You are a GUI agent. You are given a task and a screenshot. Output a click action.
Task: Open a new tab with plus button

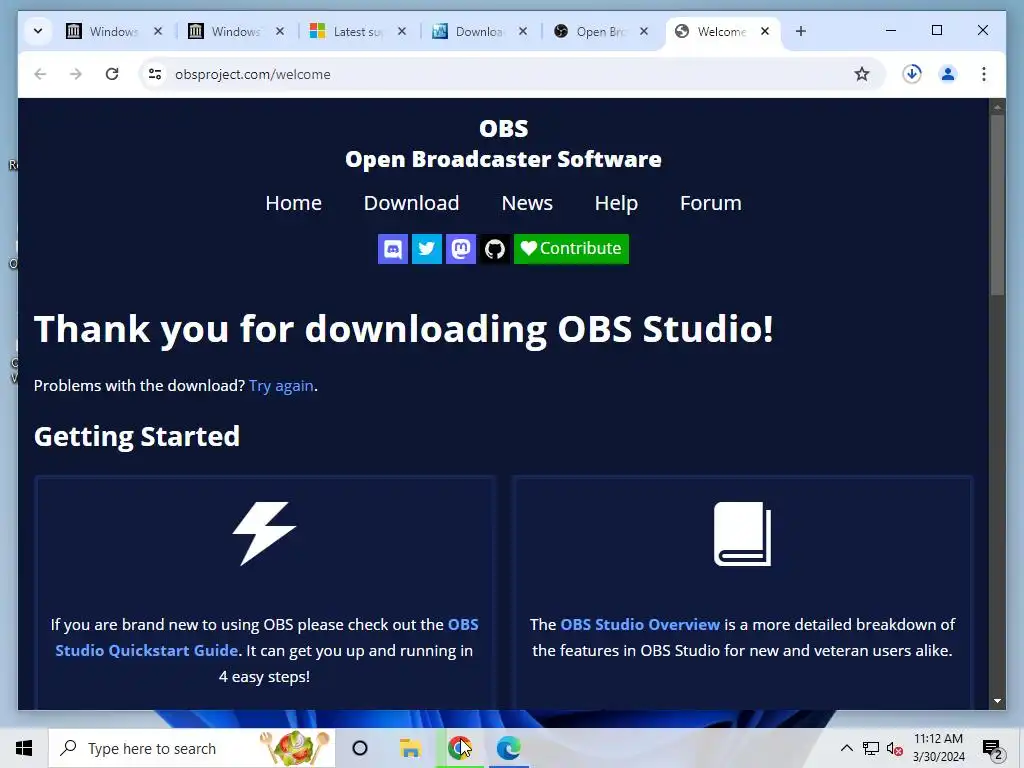(x=801, y=31)
